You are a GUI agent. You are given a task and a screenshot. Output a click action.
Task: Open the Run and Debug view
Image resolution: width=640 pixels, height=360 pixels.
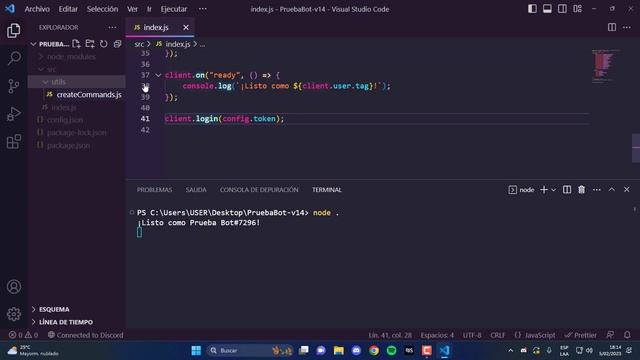(x=13, y=114)
